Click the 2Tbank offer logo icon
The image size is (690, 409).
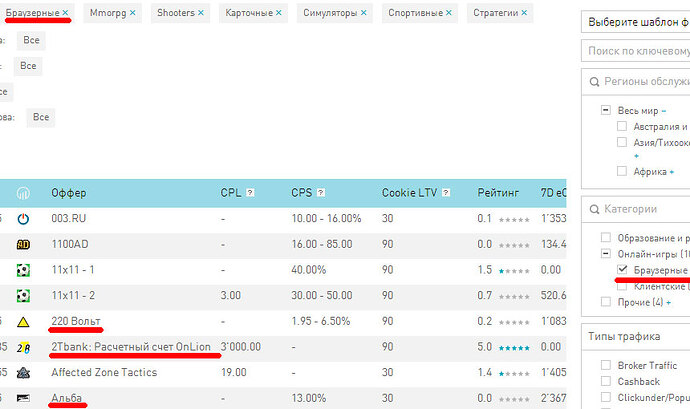pos(23,348)
